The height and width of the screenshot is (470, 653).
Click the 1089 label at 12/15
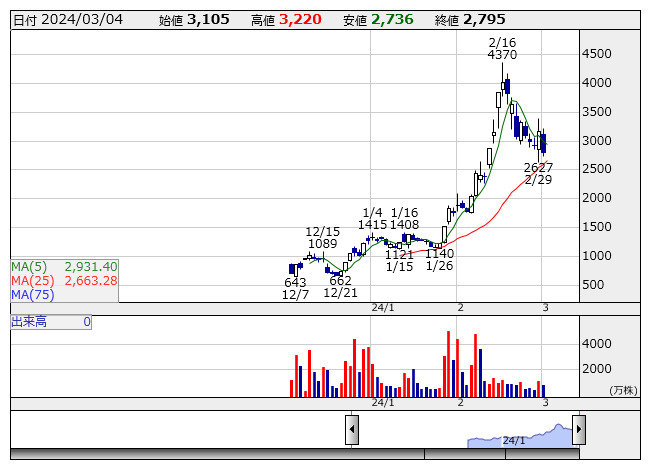322,244
